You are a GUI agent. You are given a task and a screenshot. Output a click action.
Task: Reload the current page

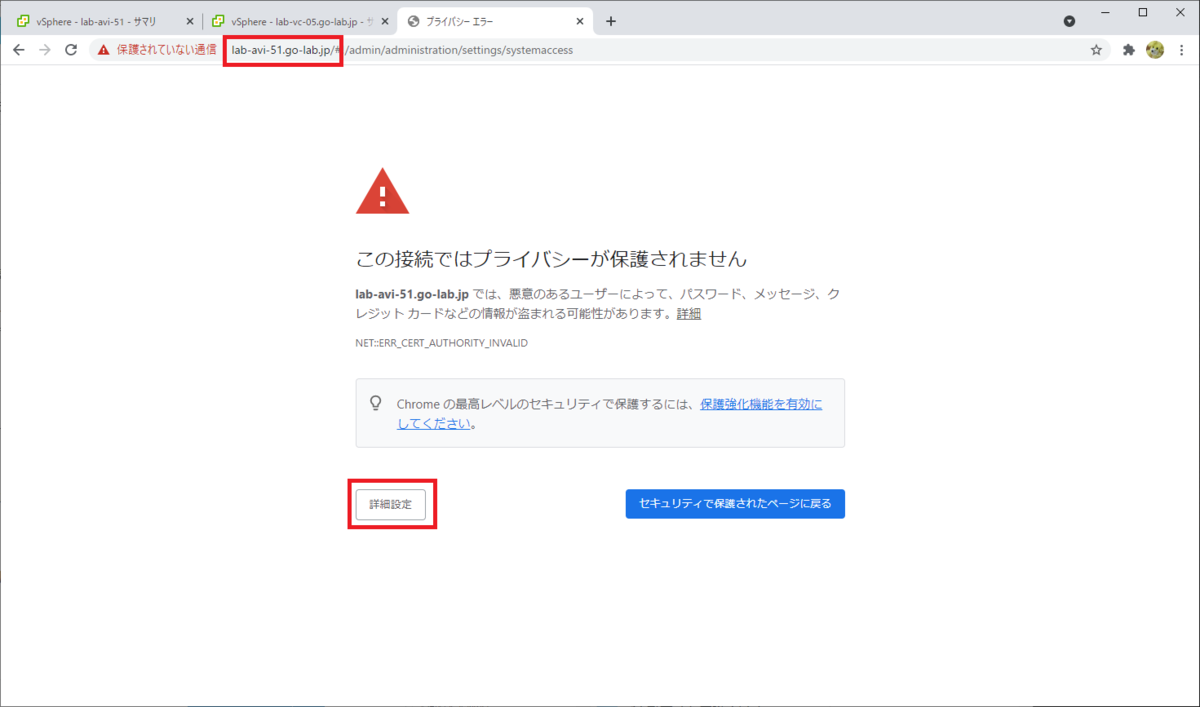(x=71, y=49)
